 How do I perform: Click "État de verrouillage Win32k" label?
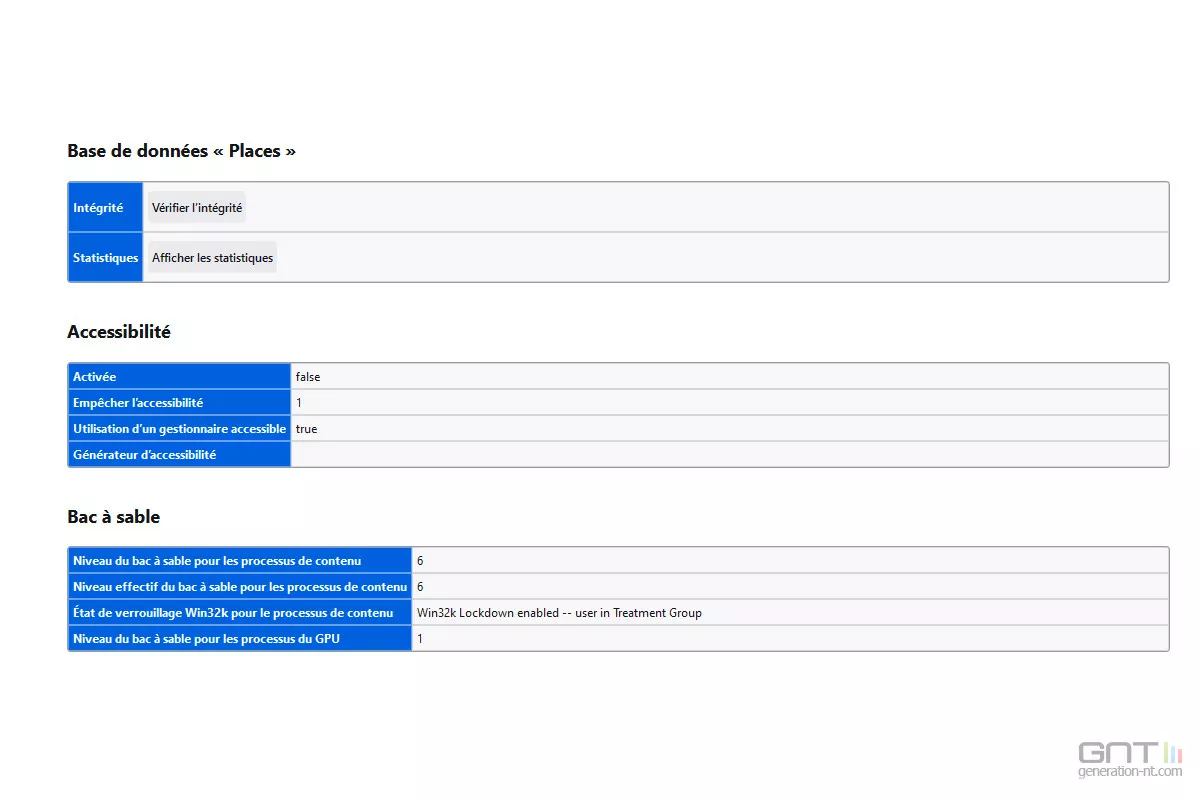click(x=240, y=613)
